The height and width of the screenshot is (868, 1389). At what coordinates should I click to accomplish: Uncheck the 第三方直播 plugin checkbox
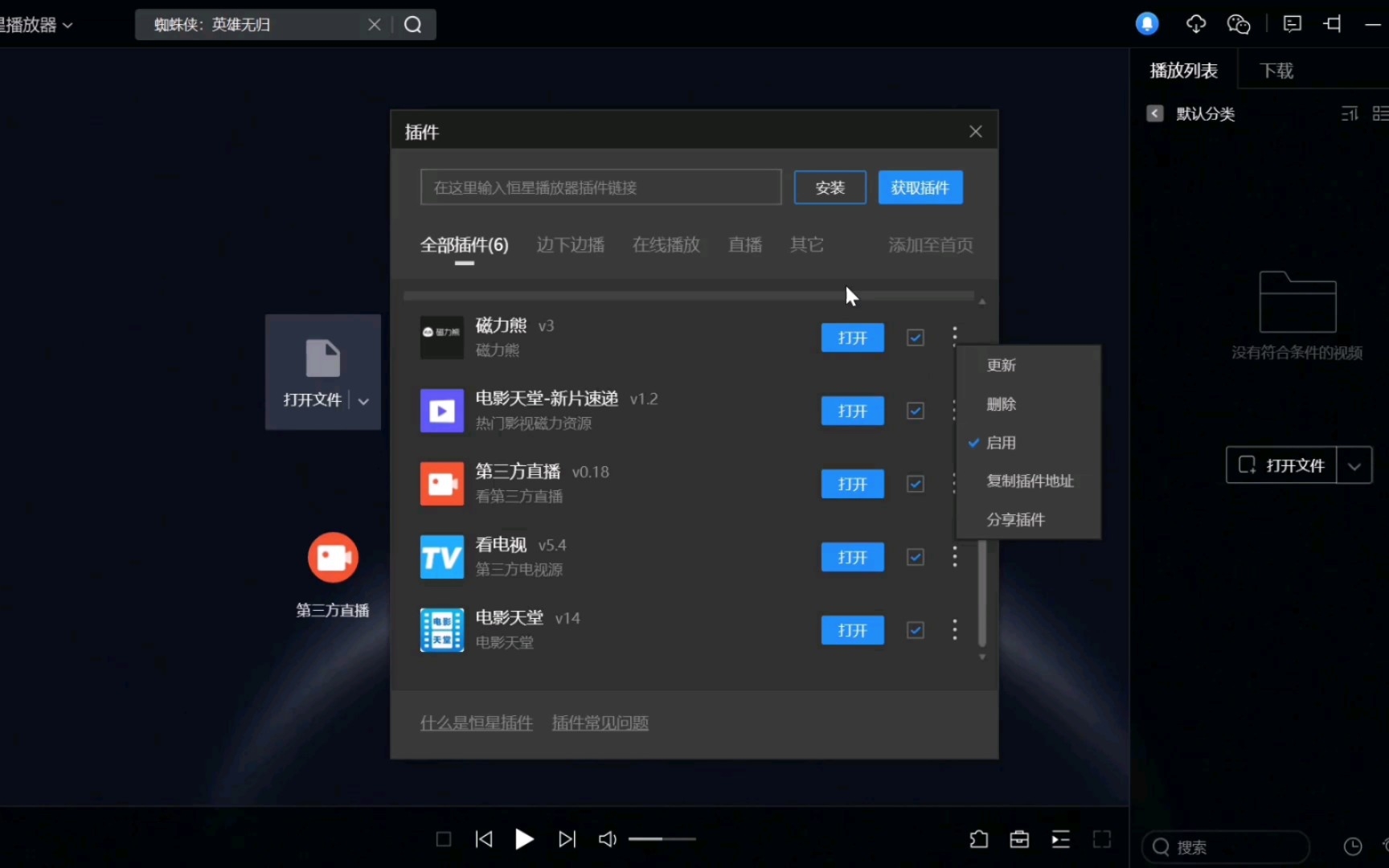point(916,484)
